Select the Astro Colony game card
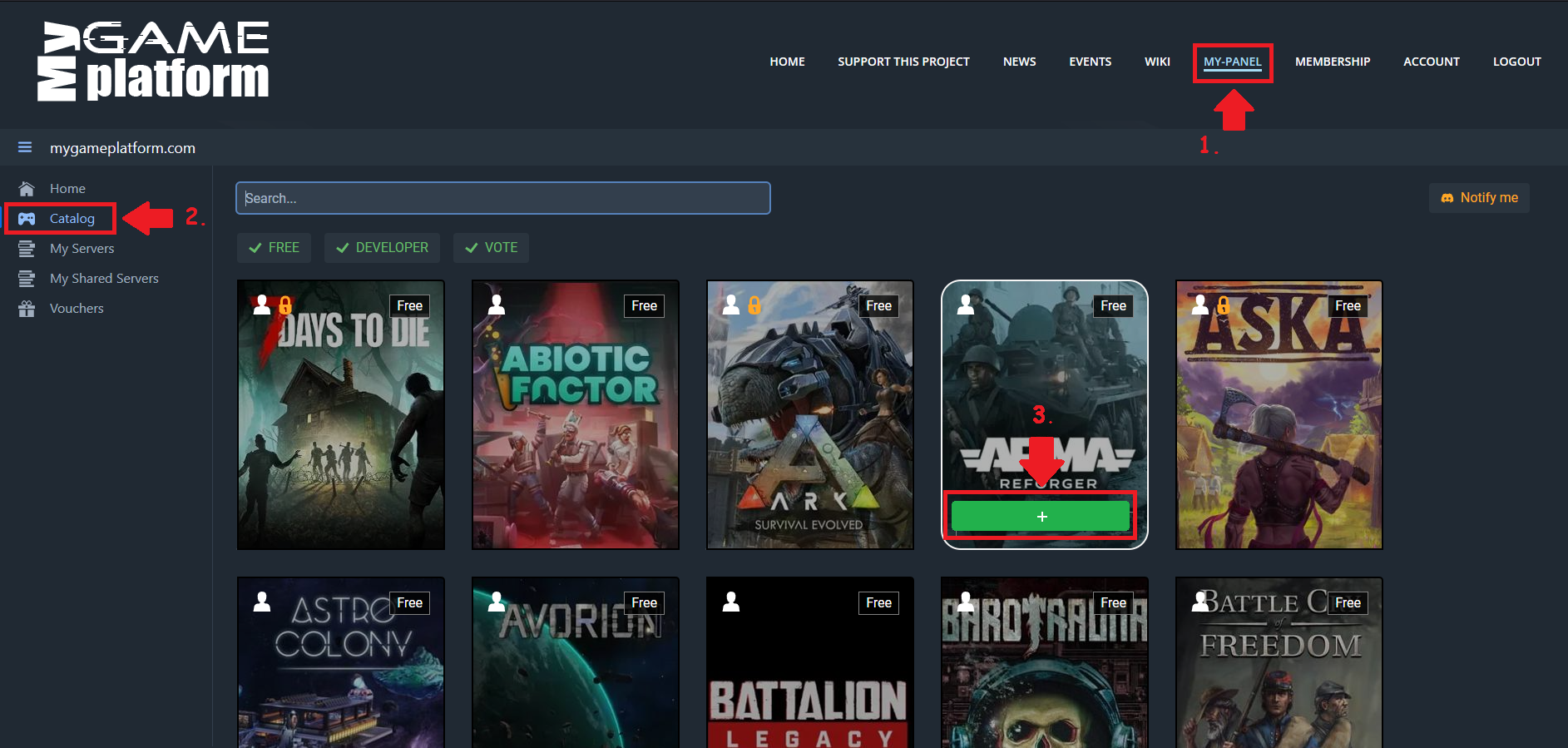The width and height of the screenshot is (1568, 748). [x=341, y=662]
